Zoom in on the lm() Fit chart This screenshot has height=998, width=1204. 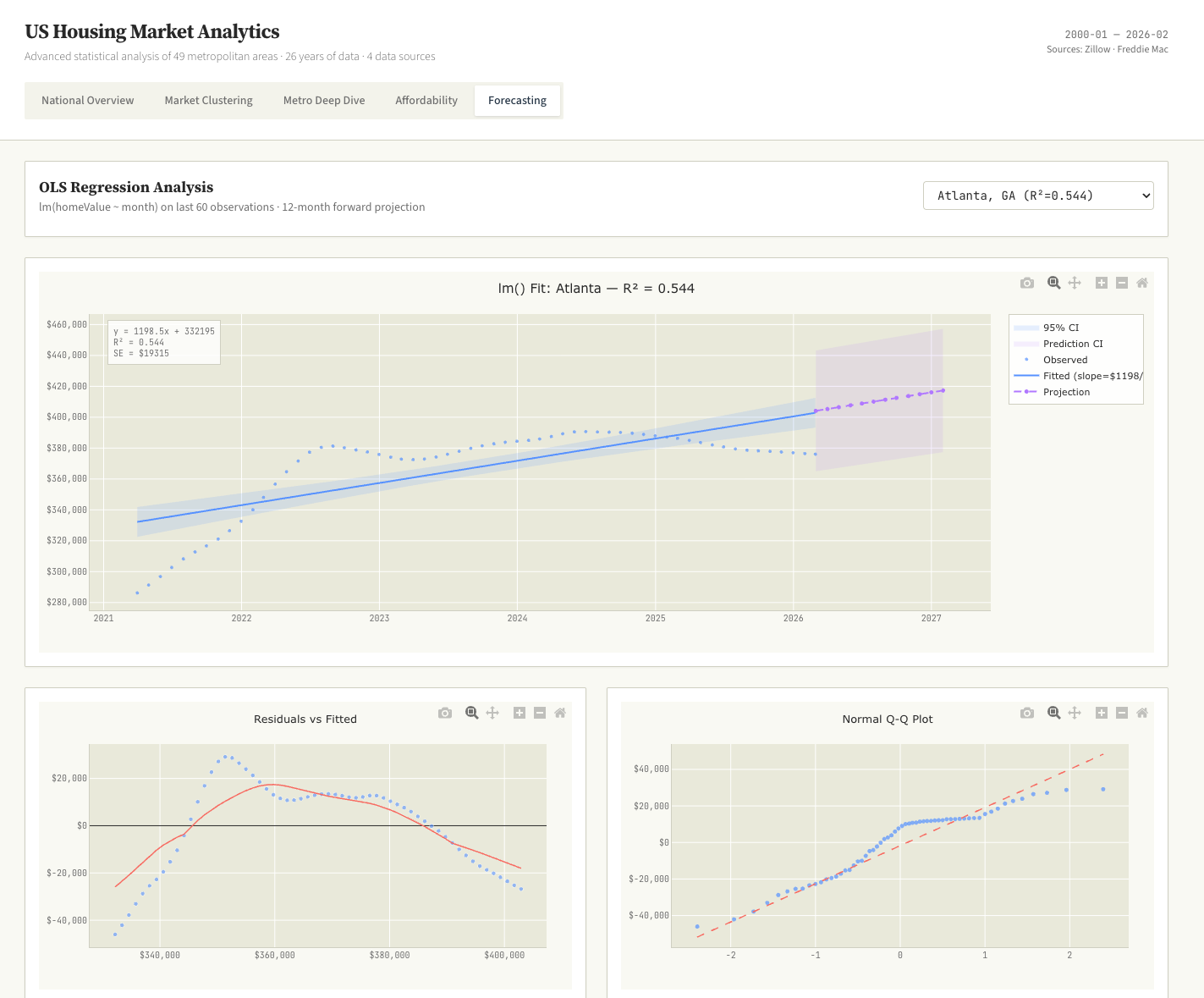[x=1102, y=283]
